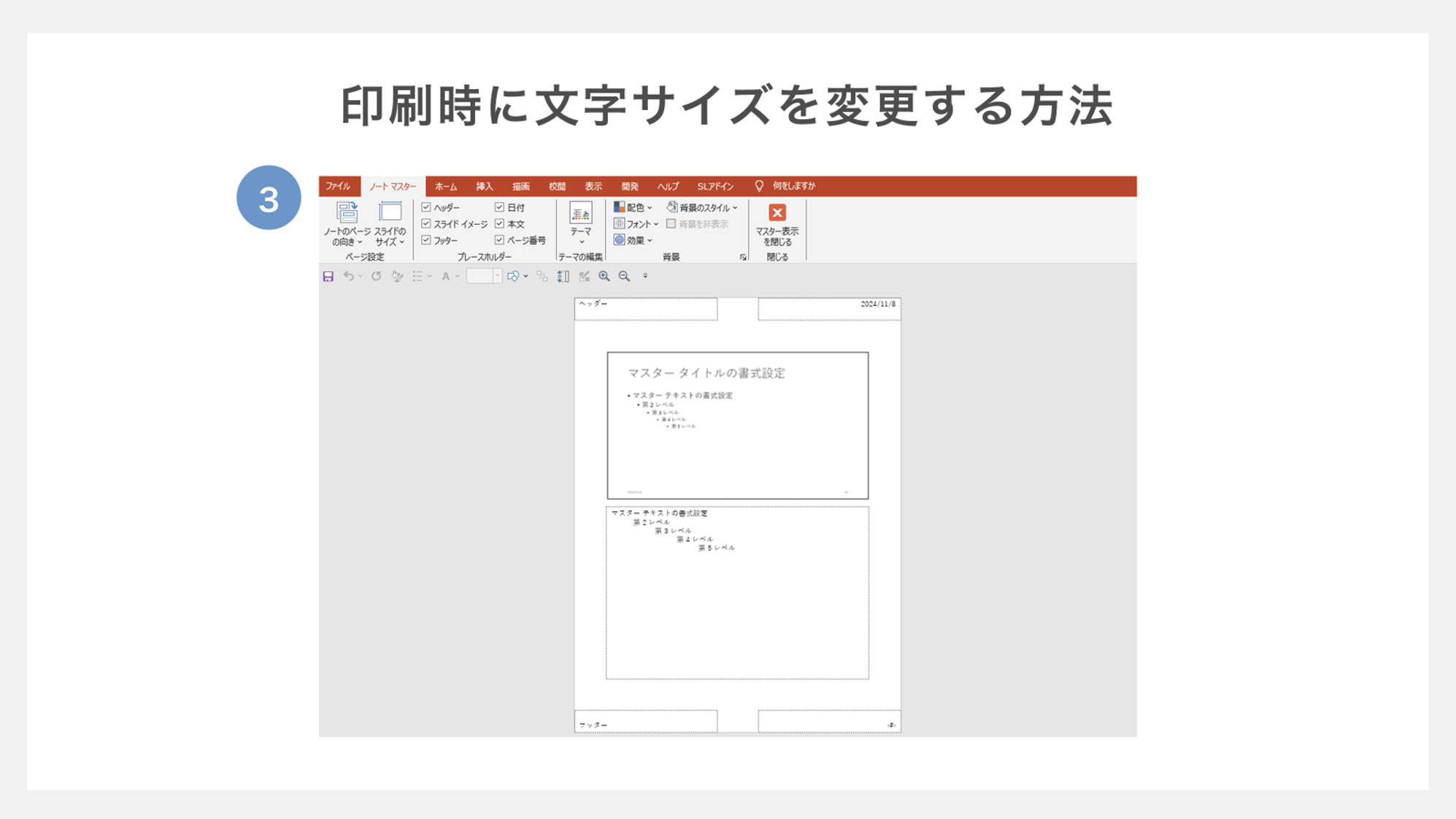Select the slide image placeholder thumbnail
This screenshot has height=819, width=1456.
(x=738, y=426)
